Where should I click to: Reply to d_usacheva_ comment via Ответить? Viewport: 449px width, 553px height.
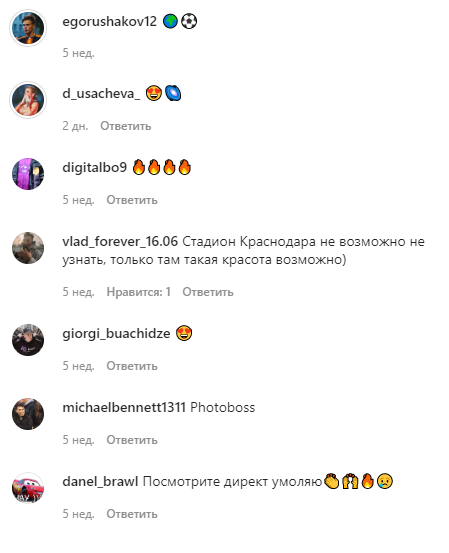(x=126, y=126)
